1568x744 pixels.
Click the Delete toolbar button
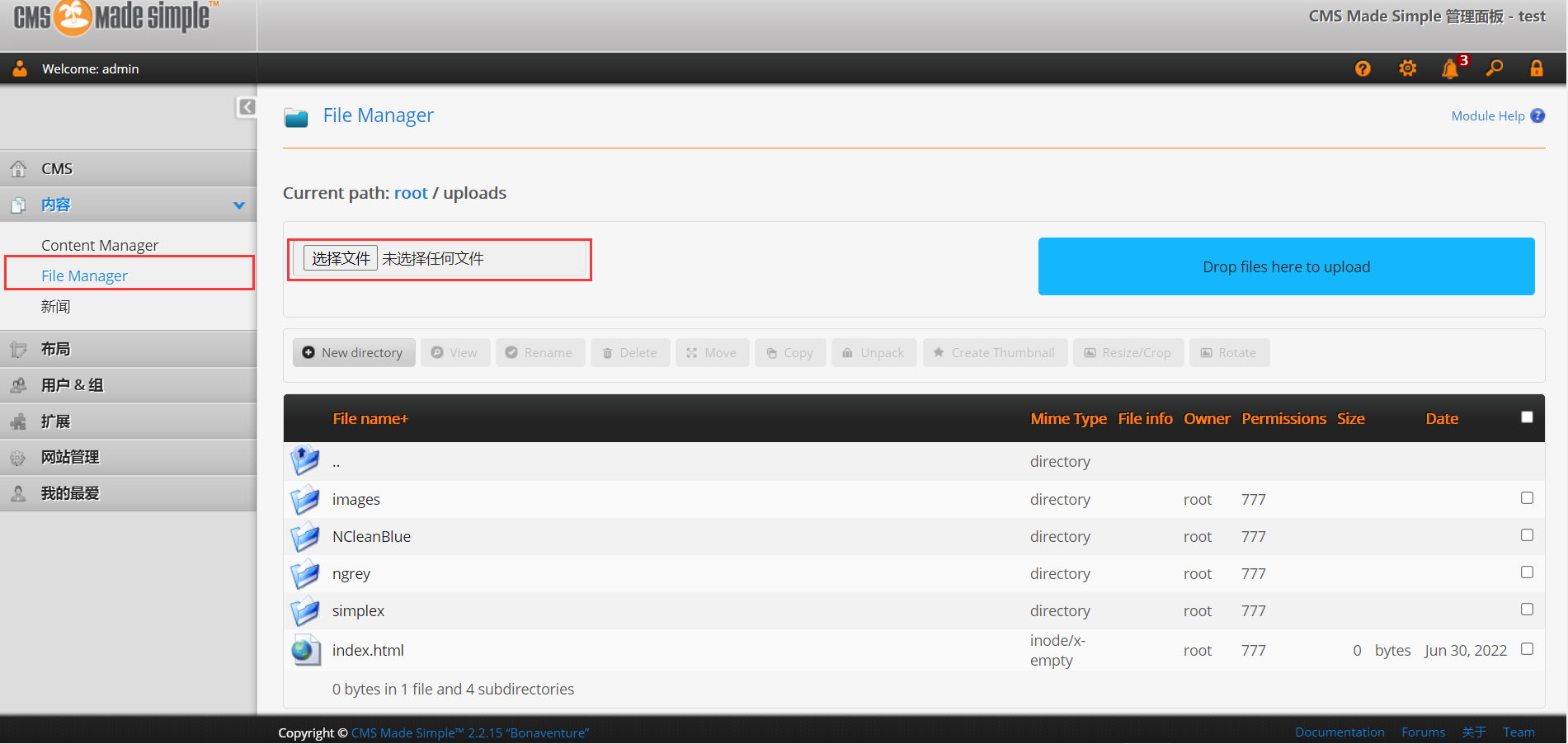coord(630,352)
